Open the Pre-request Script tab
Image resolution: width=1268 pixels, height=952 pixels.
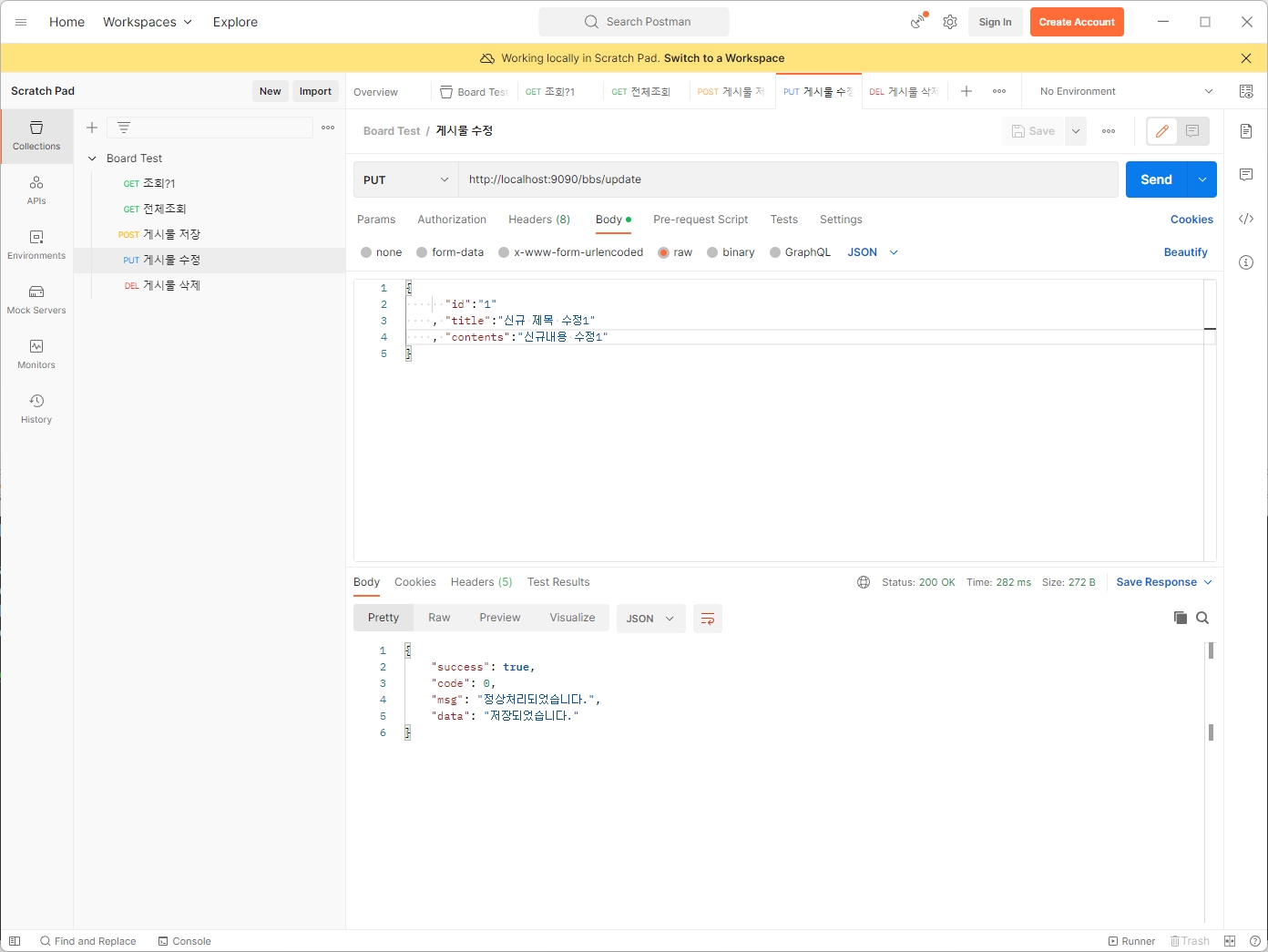click(x=700, y=220)
